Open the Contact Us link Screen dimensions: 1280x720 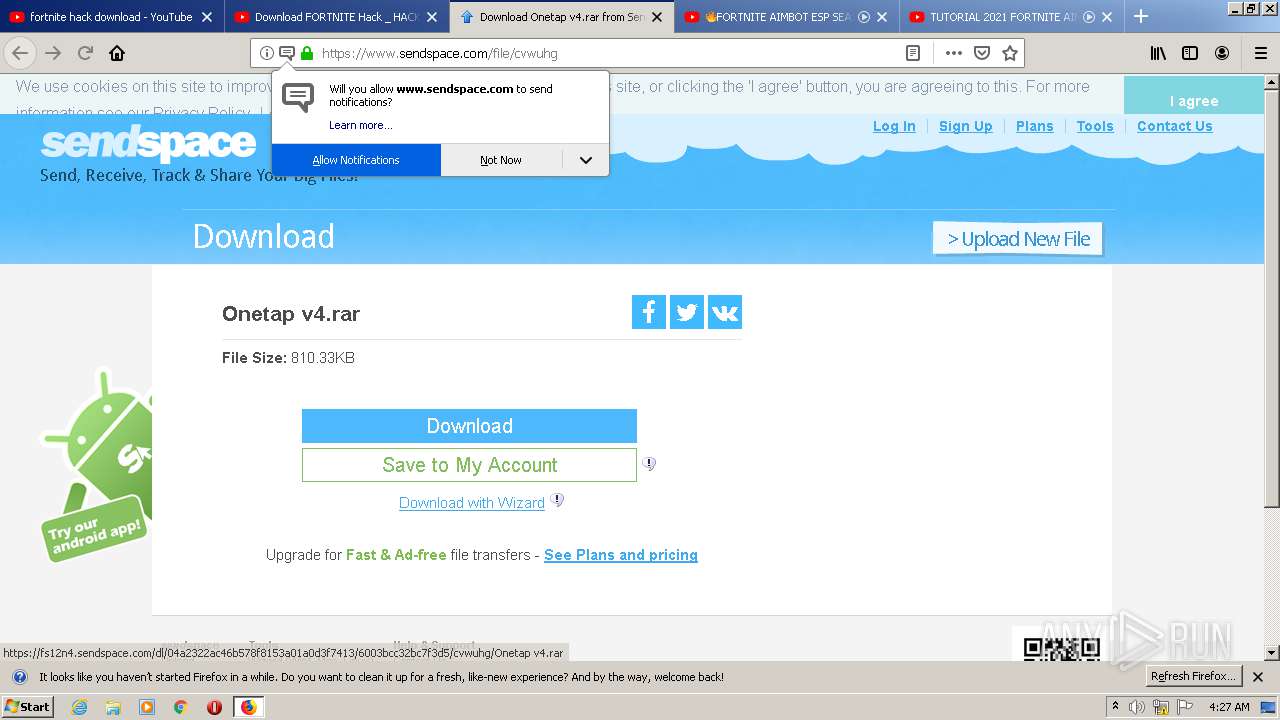(1175, 126)
